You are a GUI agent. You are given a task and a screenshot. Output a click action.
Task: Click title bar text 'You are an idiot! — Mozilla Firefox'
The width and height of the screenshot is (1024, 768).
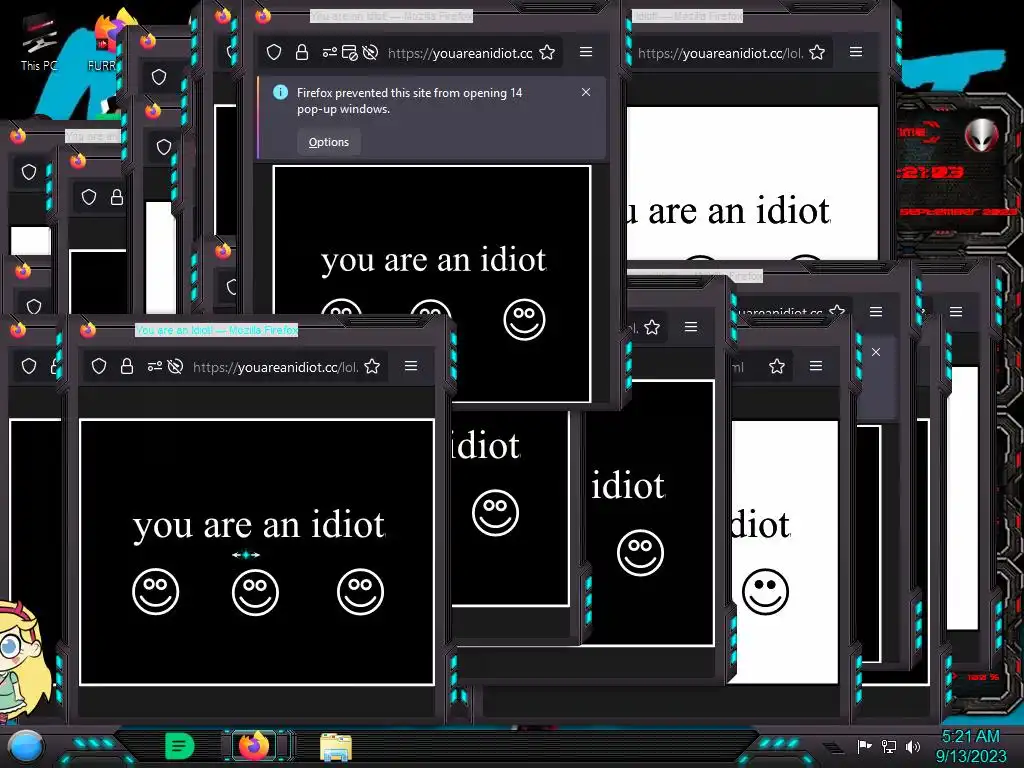click(x=216, y=330)
